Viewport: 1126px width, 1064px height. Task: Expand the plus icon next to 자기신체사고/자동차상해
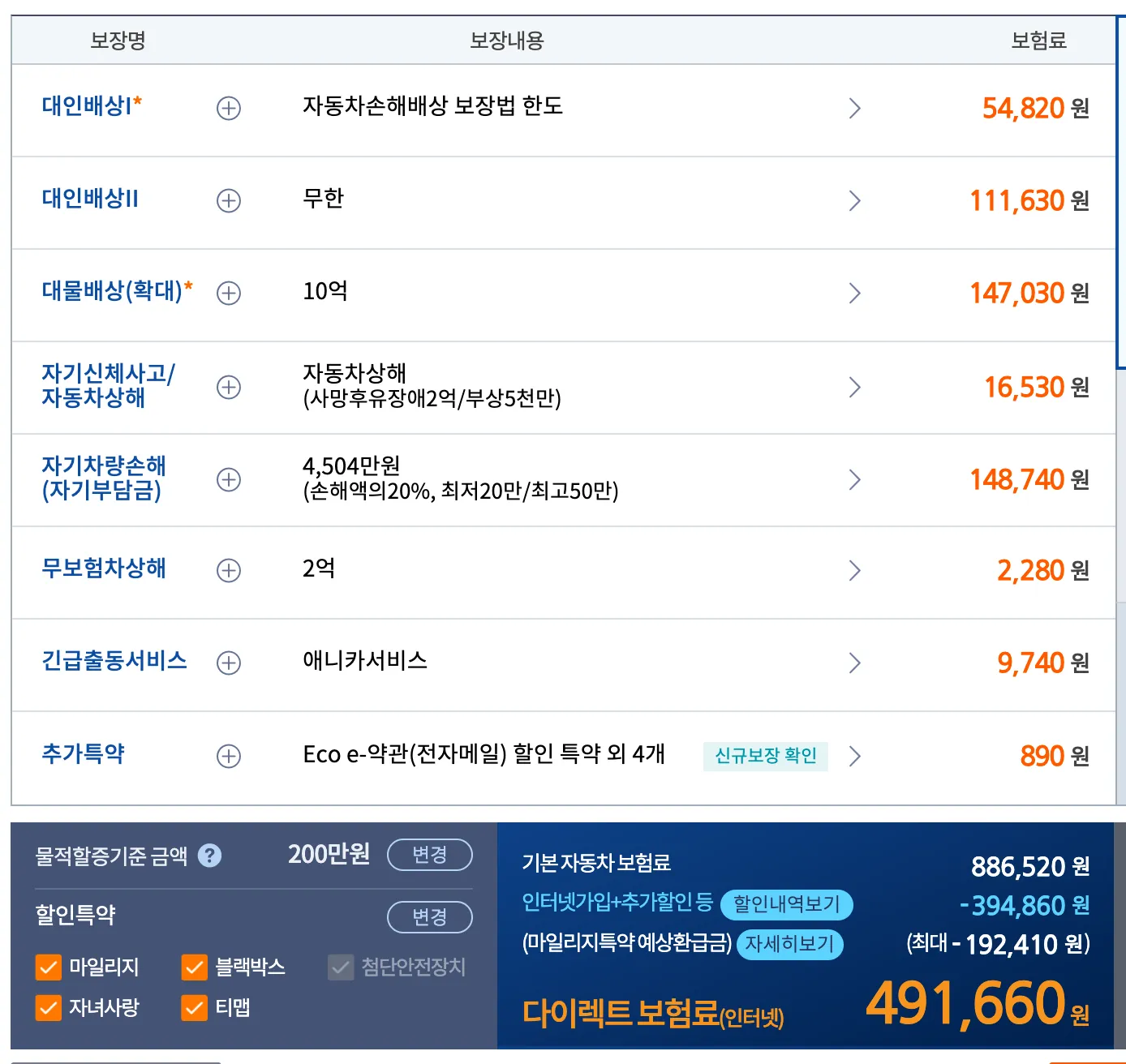(x=228, y=387)
